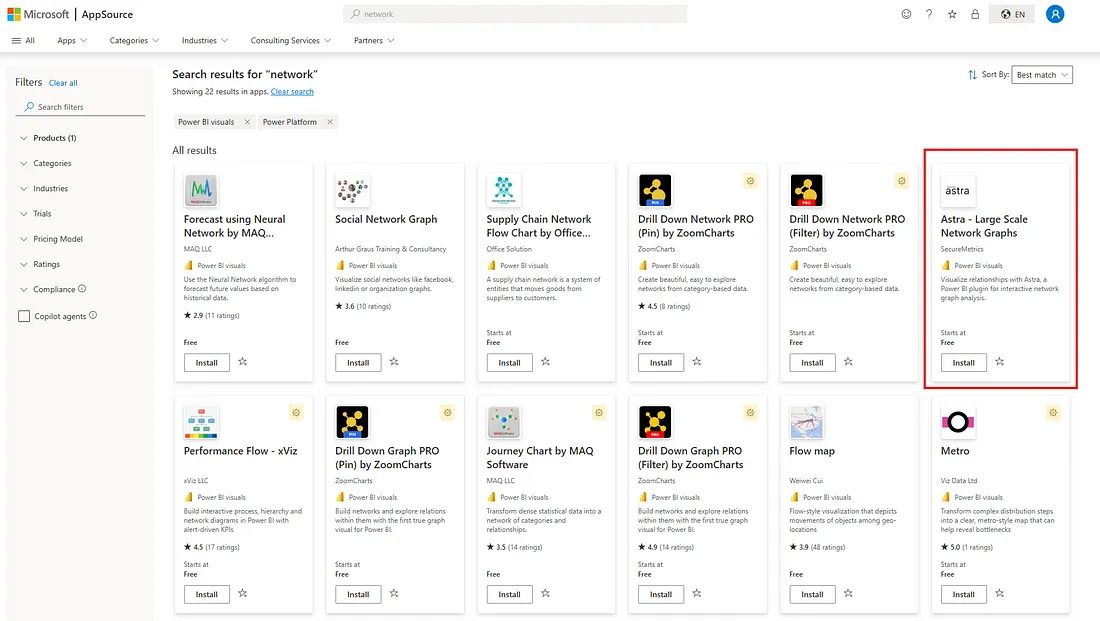Expand the Trials filter

tap(35, 214)
